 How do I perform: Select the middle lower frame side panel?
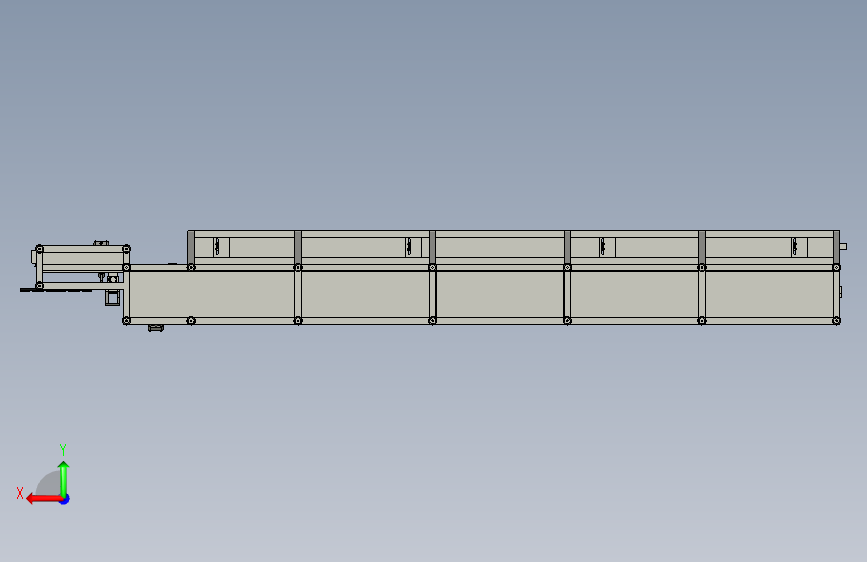pyautogui.click(x=500, y=294)
